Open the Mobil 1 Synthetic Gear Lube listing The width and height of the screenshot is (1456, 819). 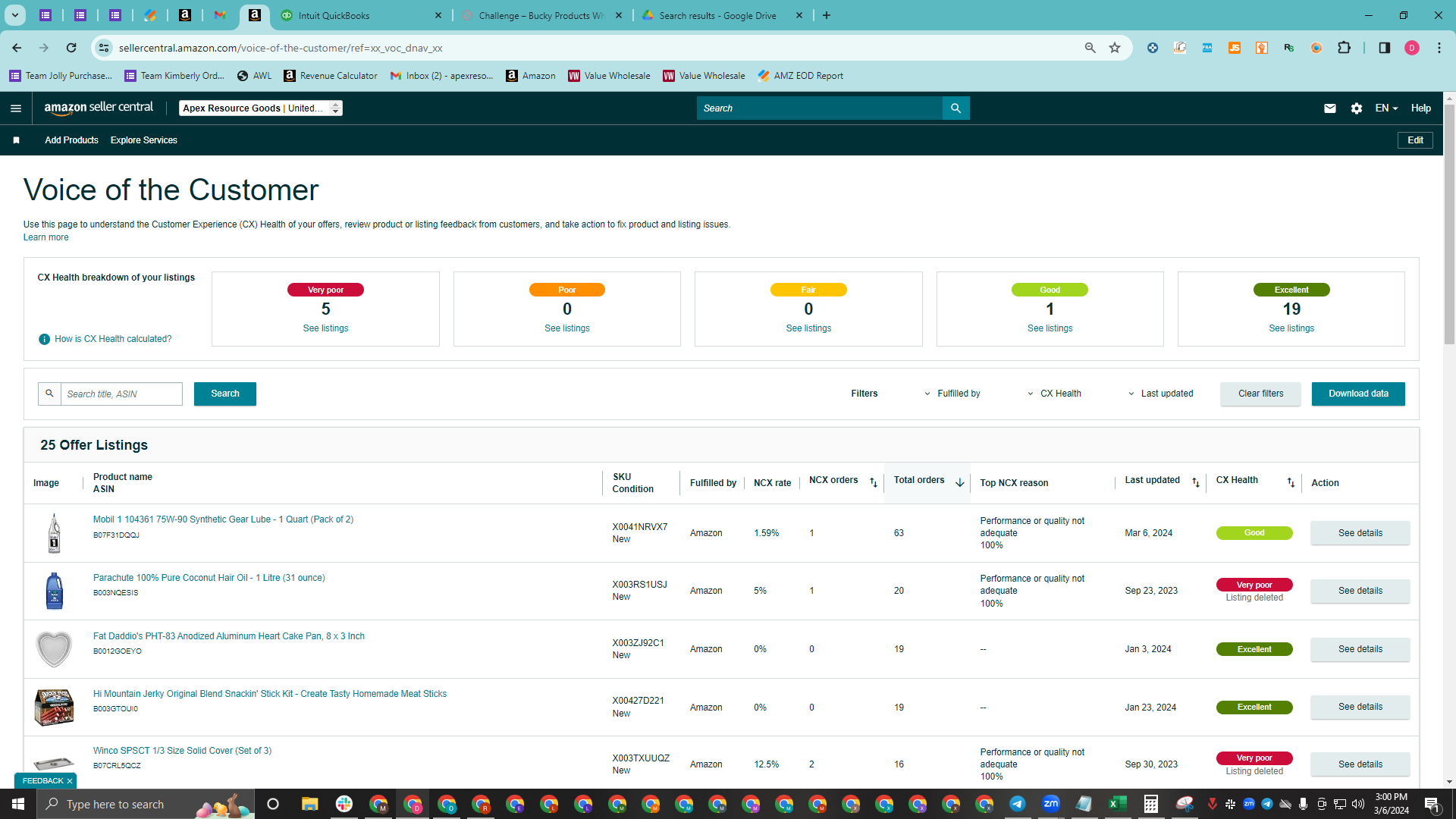[223, 519]
